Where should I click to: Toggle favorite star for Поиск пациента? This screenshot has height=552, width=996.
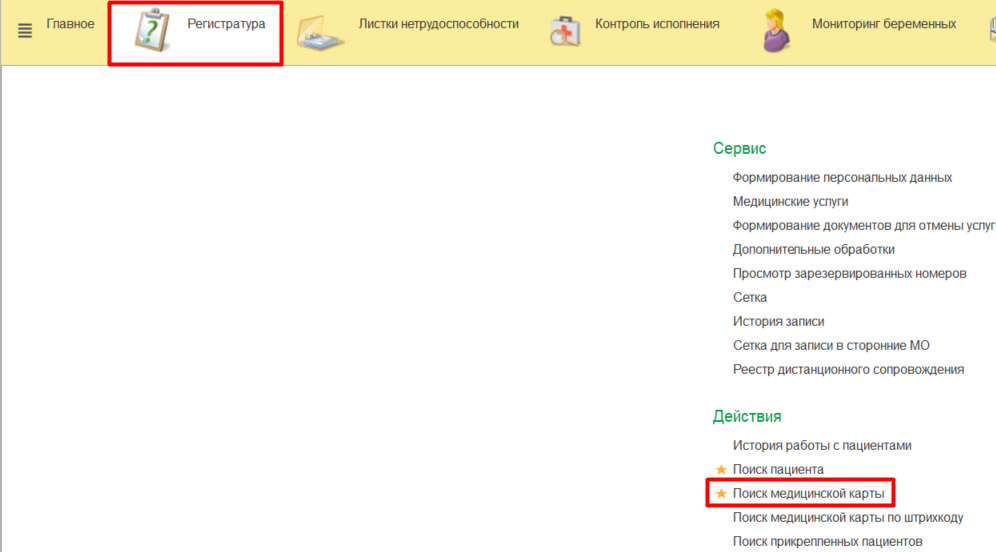(721, 469)
